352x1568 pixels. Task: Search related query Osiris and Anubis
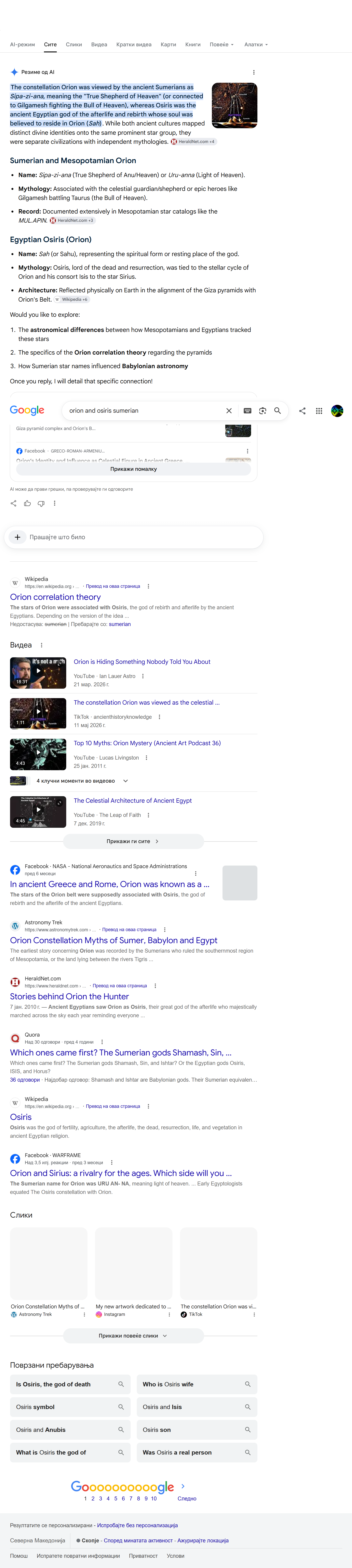(x=70, y=1430)
